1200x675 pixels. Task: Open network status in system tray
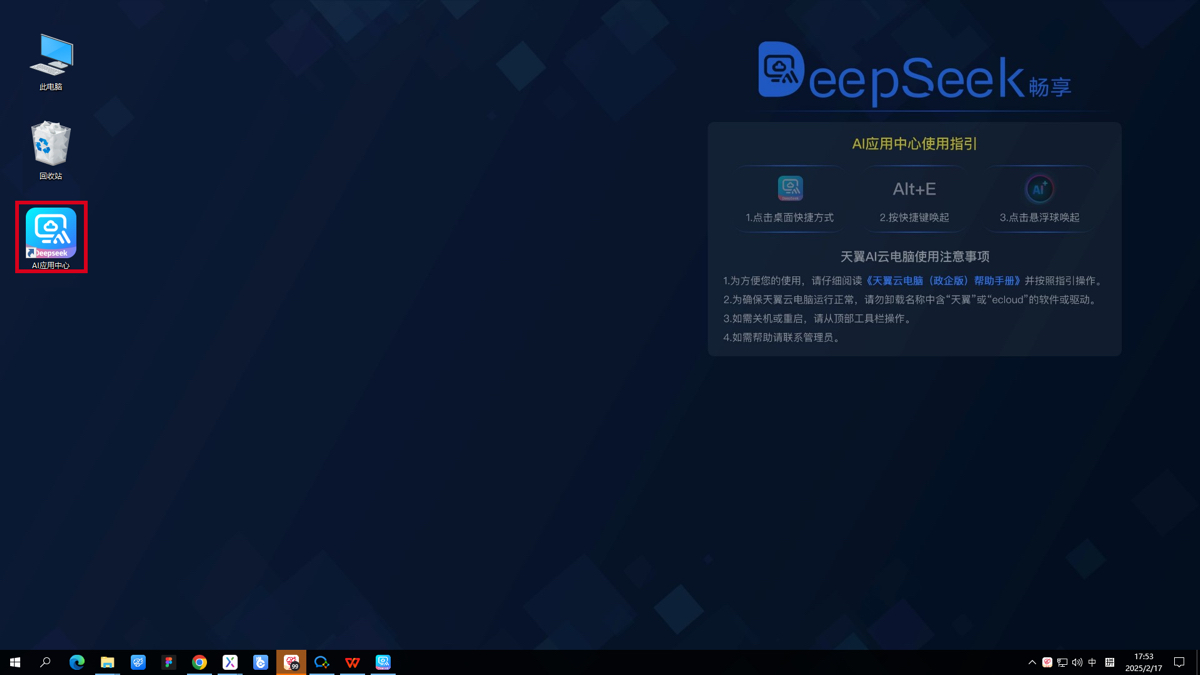pos(1062,662)
